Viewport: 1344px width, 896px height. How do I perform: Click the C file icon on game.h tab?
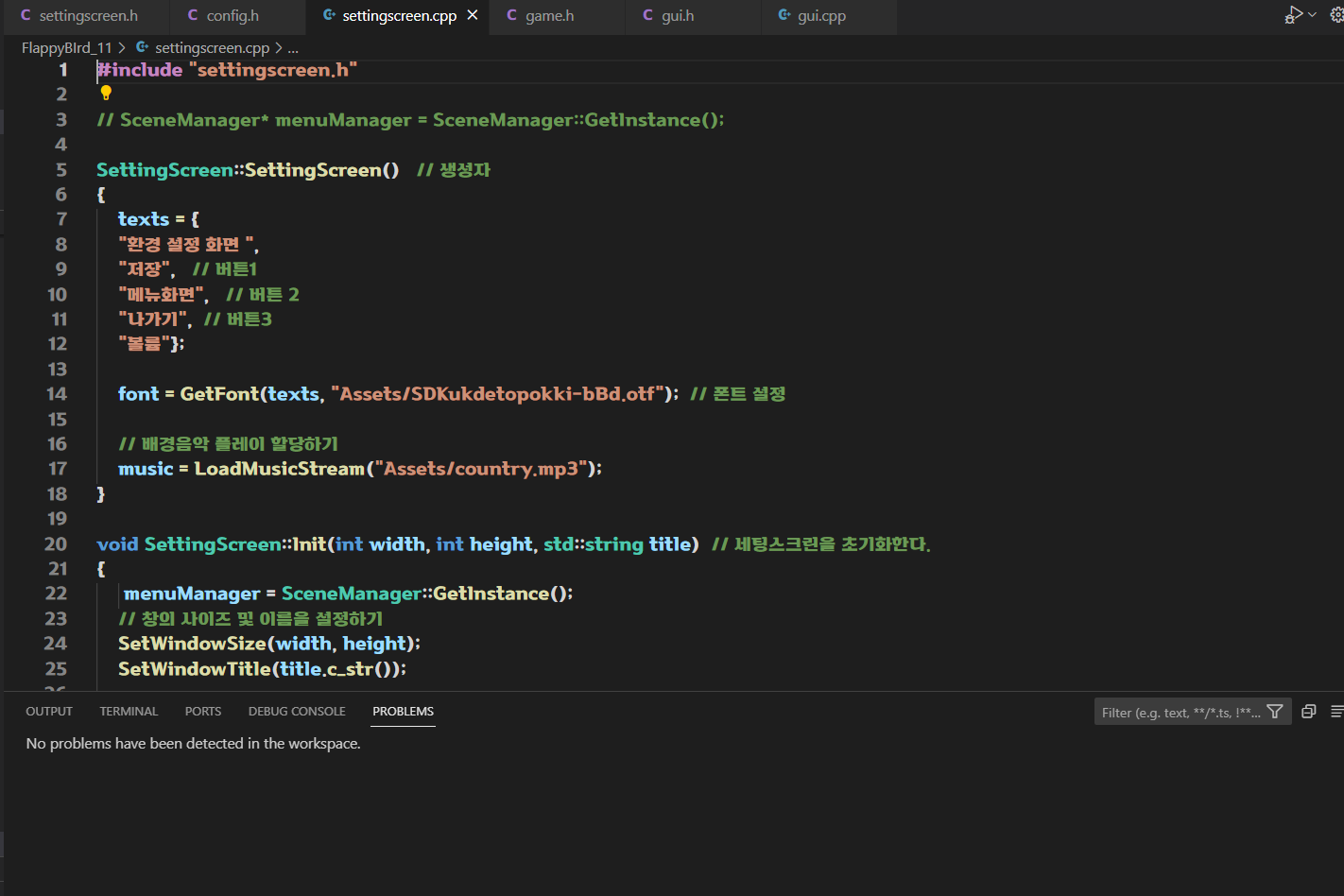click(511, 15)
